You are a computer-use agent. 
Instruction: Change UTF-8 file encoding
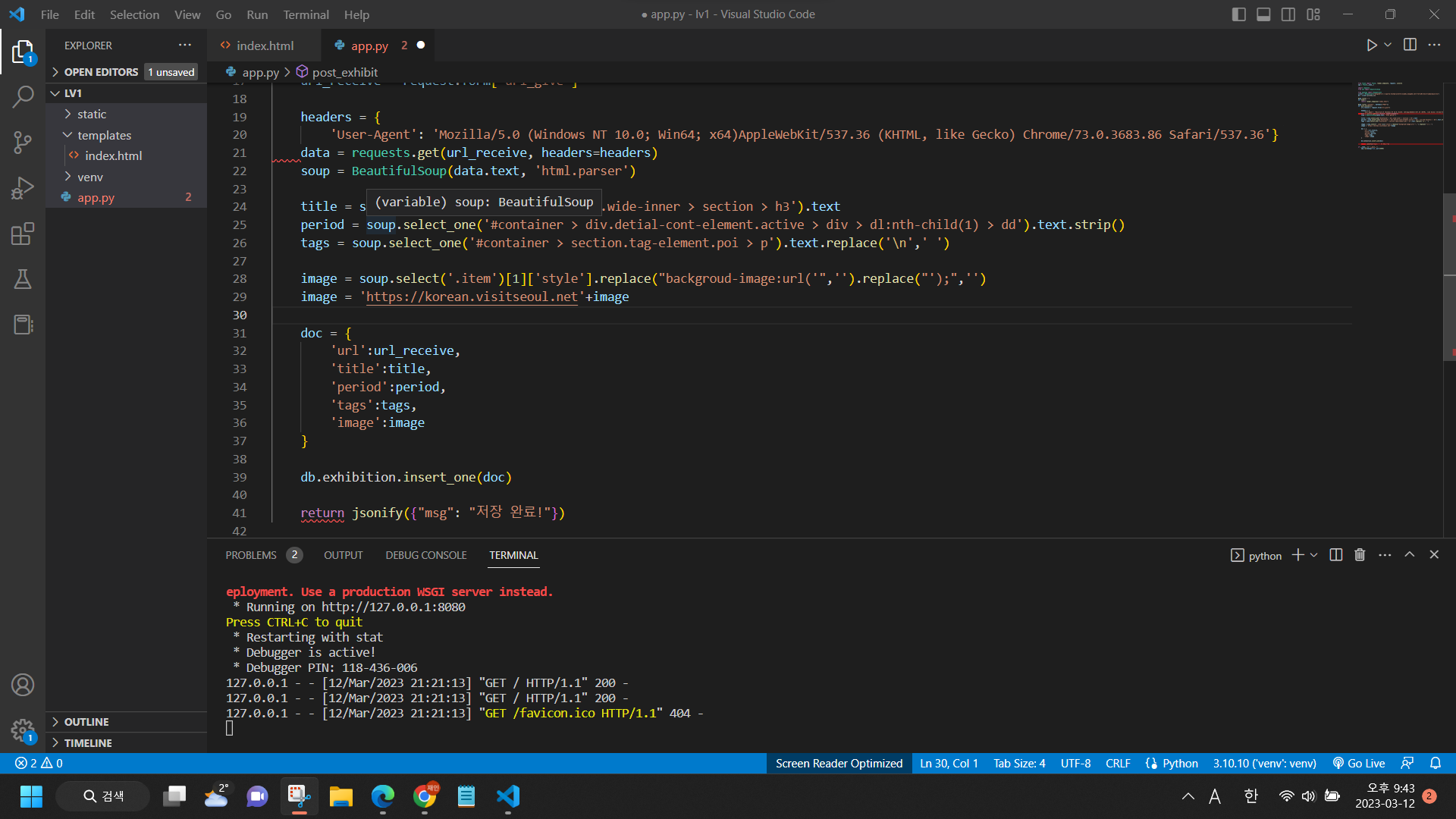[x=1075, y=763]
